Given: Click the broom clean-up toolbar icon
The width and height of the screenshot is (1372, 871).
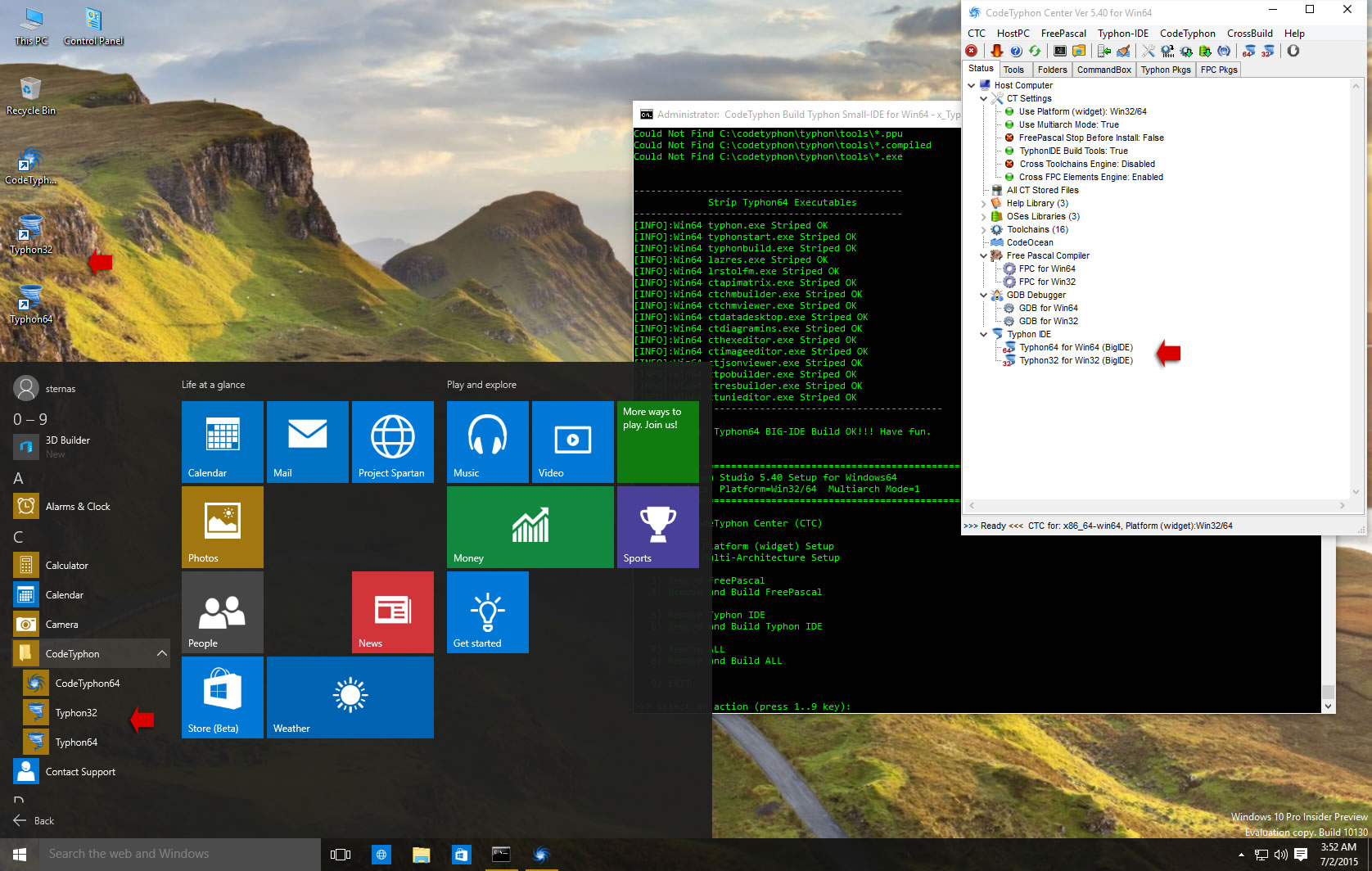Looking at the screenshot, I should point(1123,51).
